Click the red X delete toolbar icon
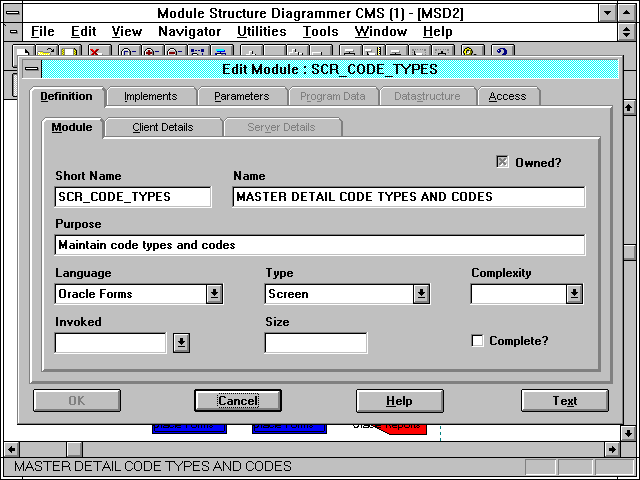This screenshot has height=480, width=640. coord(96,51)
